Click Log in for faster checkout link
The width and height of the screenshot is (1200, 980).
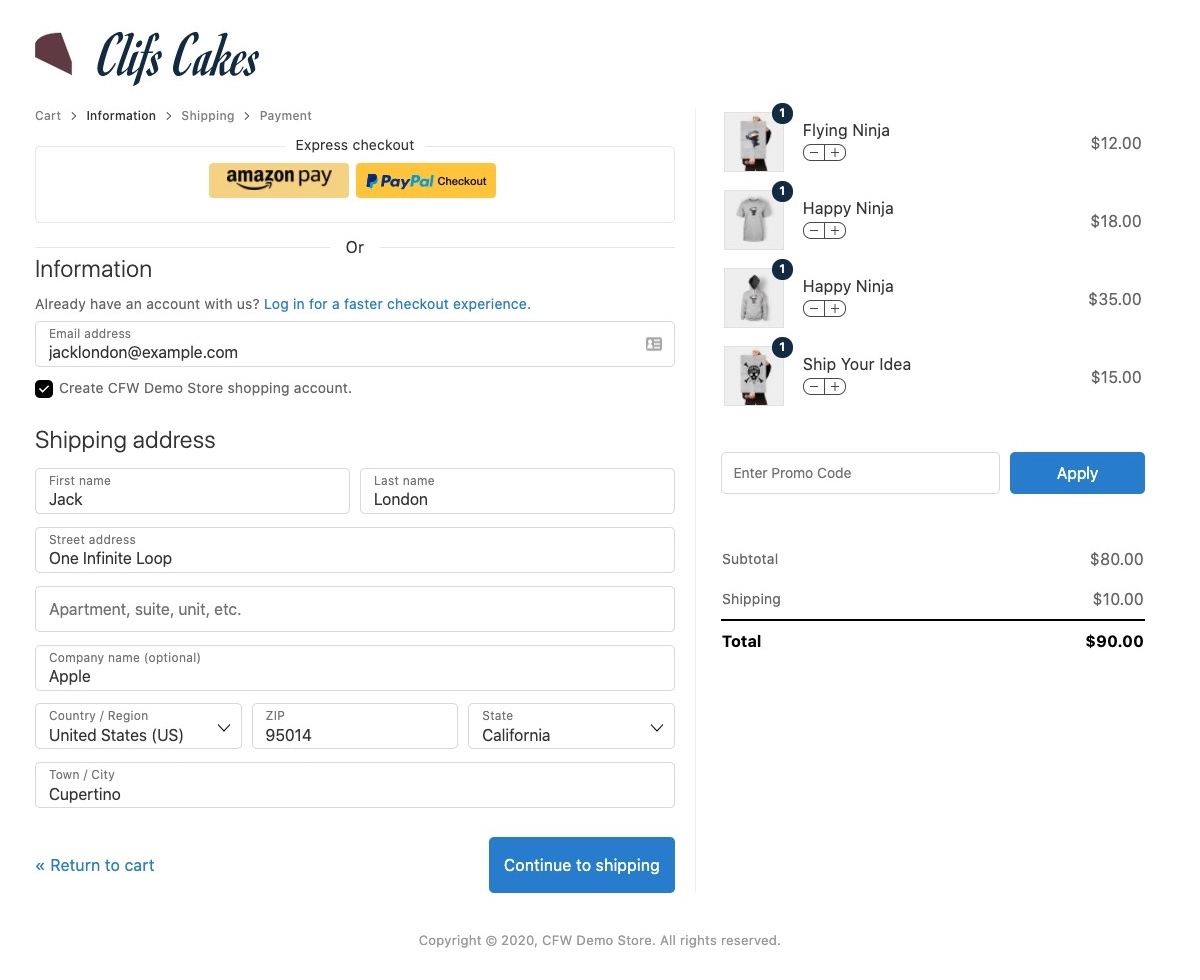click(x=397, y=304)
